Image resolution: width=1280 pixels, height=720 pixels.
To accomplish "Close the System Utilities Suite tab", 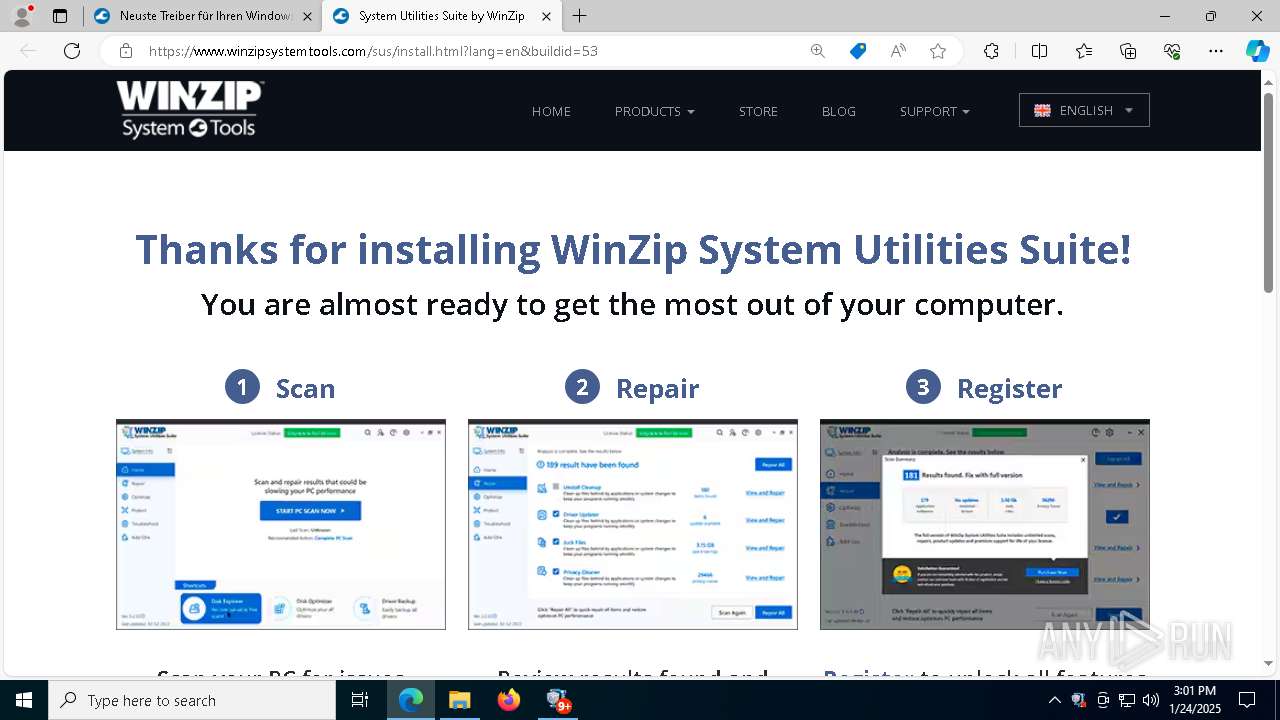I will (x=546, y=16).
